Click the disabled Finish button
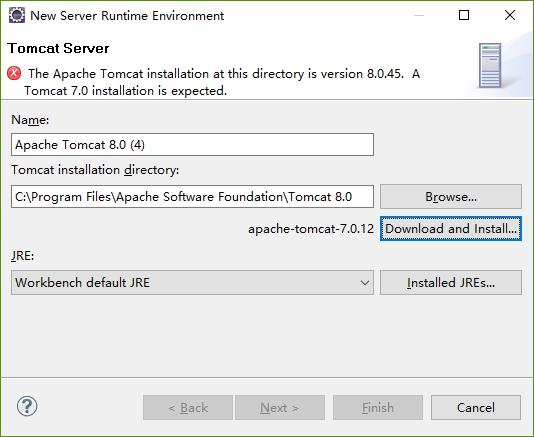 [378, 407]
